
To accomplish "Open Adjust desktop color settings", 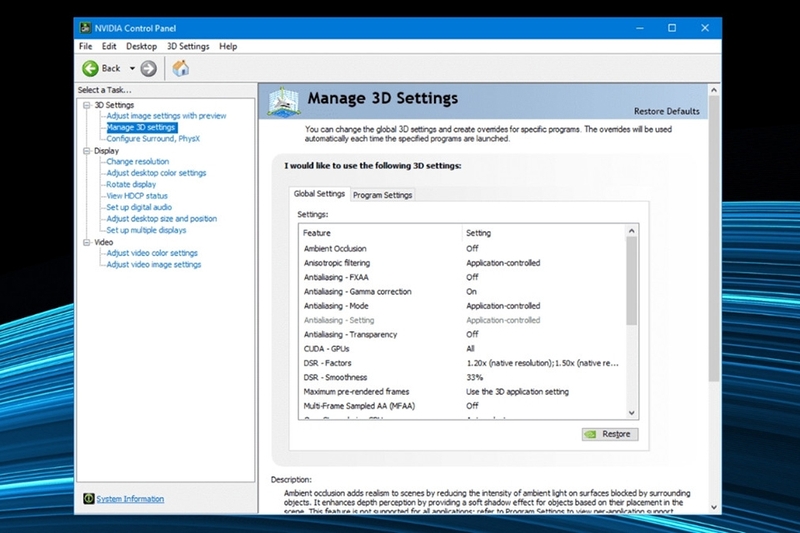I will point(156,173).
